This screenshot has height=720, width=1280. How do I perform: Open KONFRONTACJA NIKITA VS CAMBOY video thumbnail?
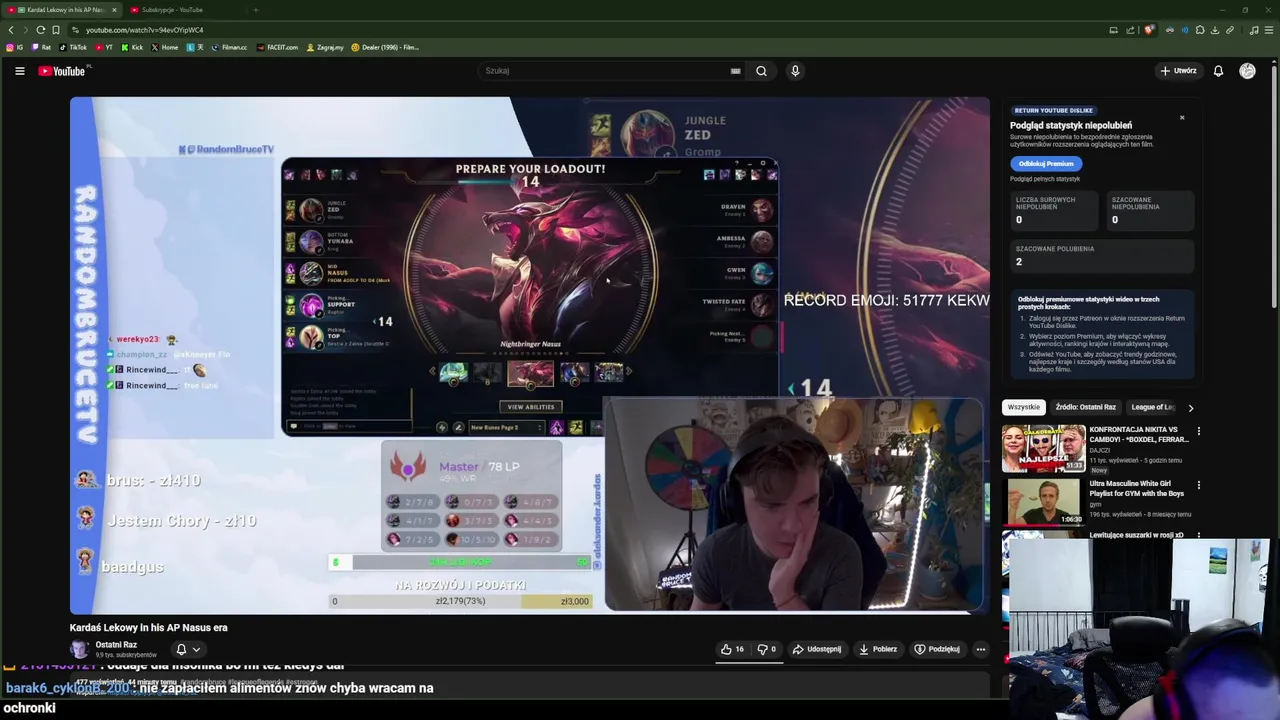pyautogui.click(x=1043, y=448)
